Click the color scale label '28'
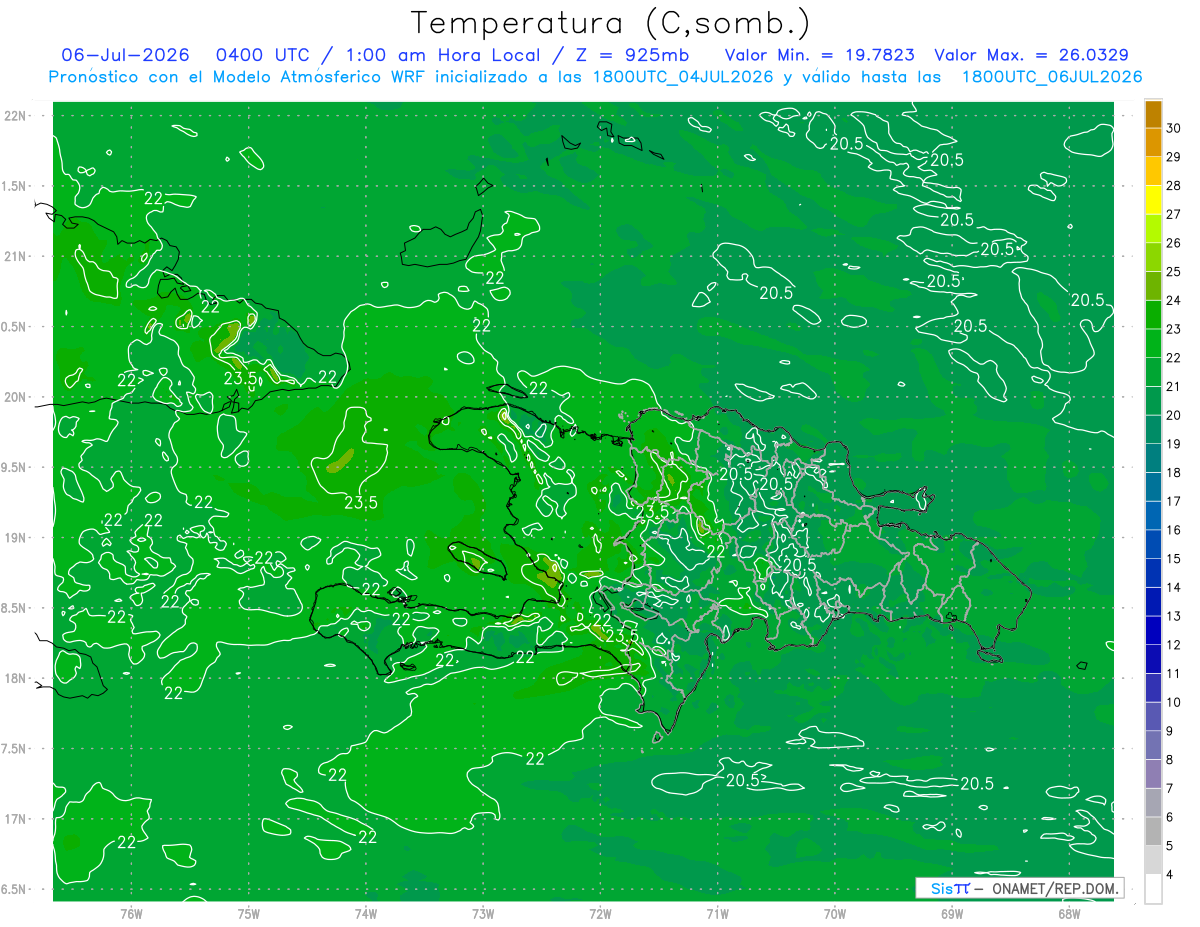Image resolution: width=1200 pixels, height=927 pixels. point(1174,185)
